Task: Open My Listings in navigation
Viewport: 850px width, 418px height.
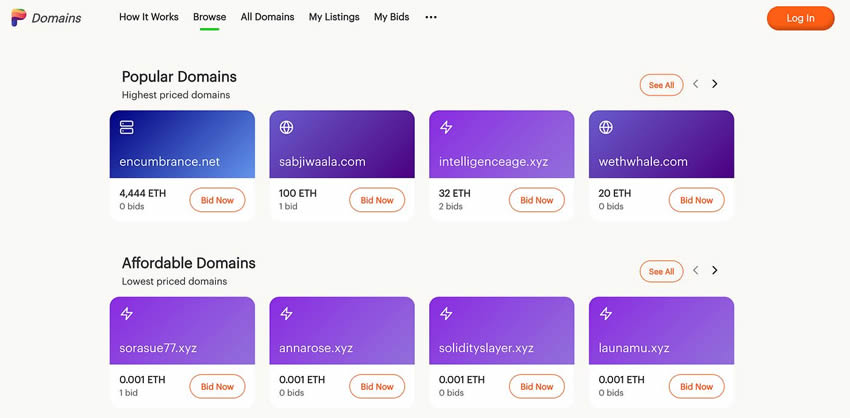Action: point(334,17)
